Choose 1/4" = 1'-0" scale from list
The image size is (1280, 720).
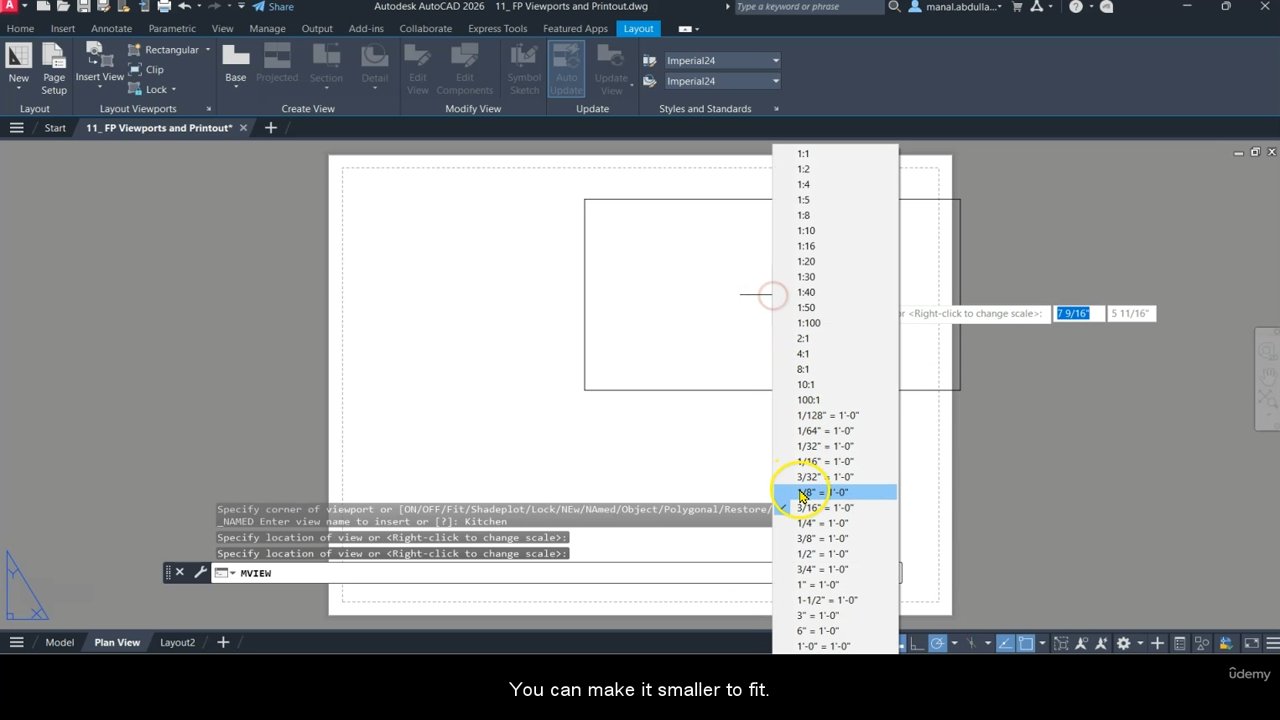click(x=822, y=523)
